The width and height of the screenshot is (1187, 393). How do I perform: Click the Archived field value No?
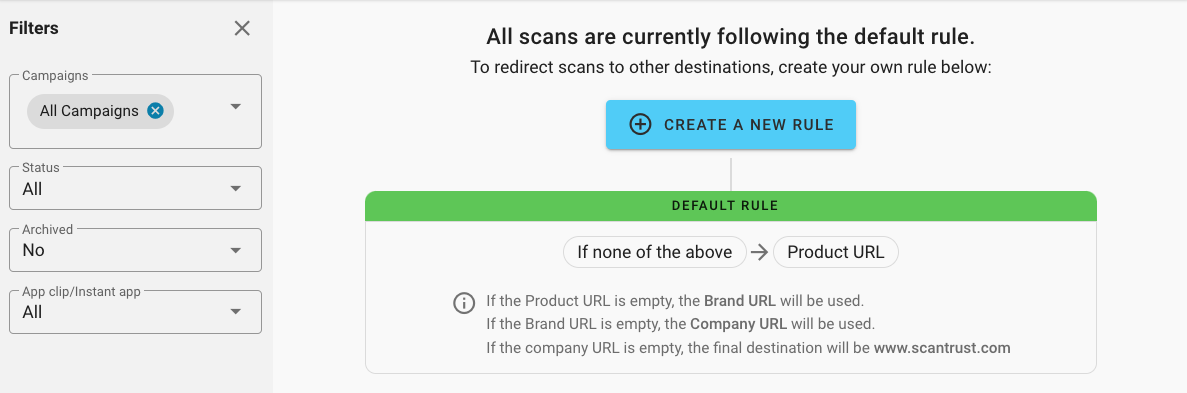click(x=33, y=251)
